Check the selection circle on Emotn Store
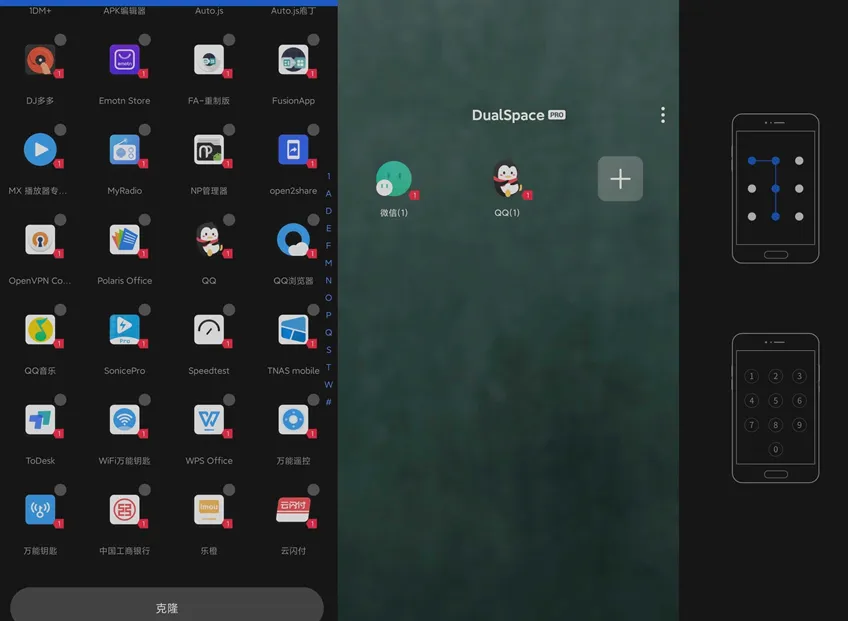This screenshot has width=848, height=621. (145, 39)
